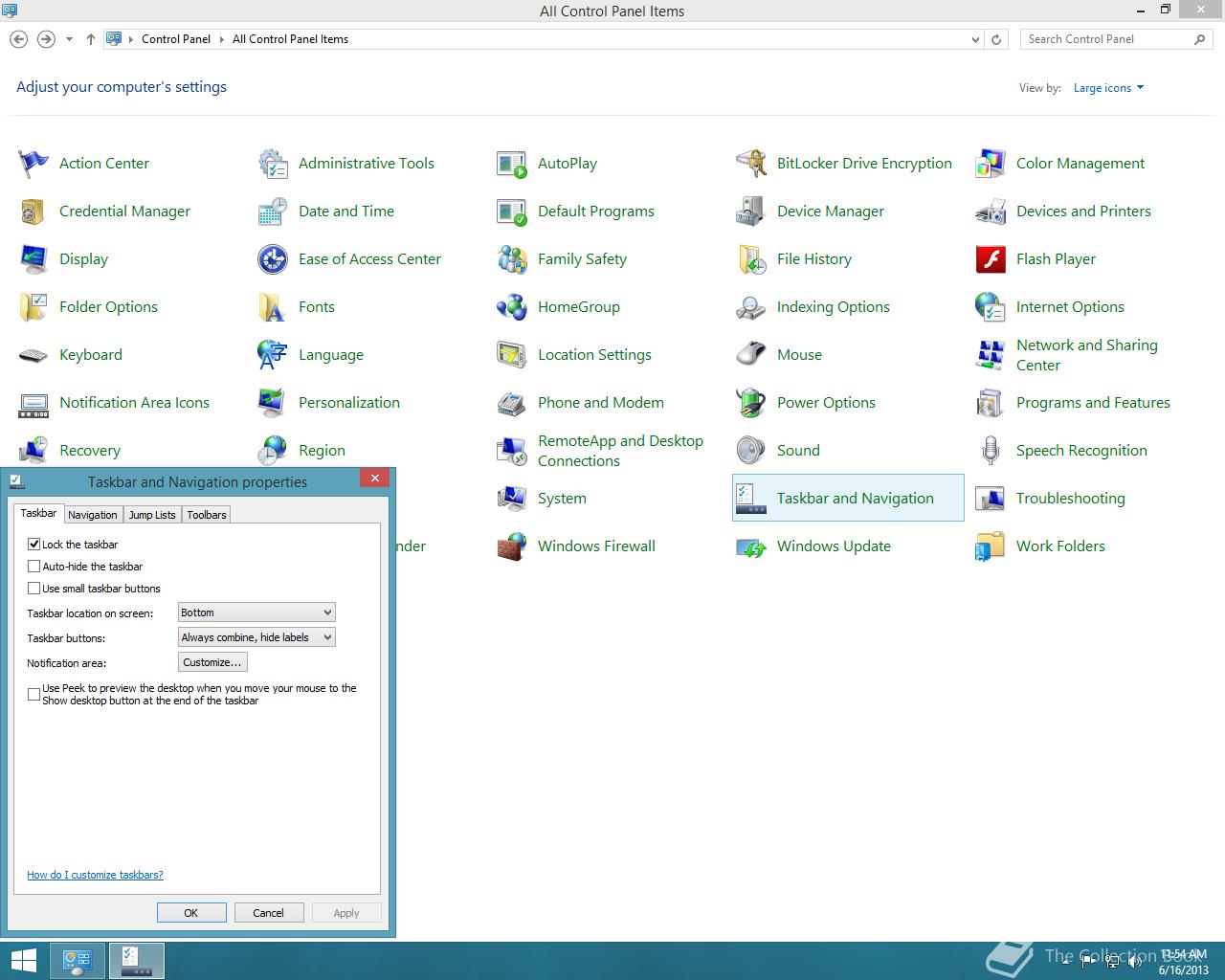Open Default Programs icon
The image size is (1225, 980).
tap(512, 212)
